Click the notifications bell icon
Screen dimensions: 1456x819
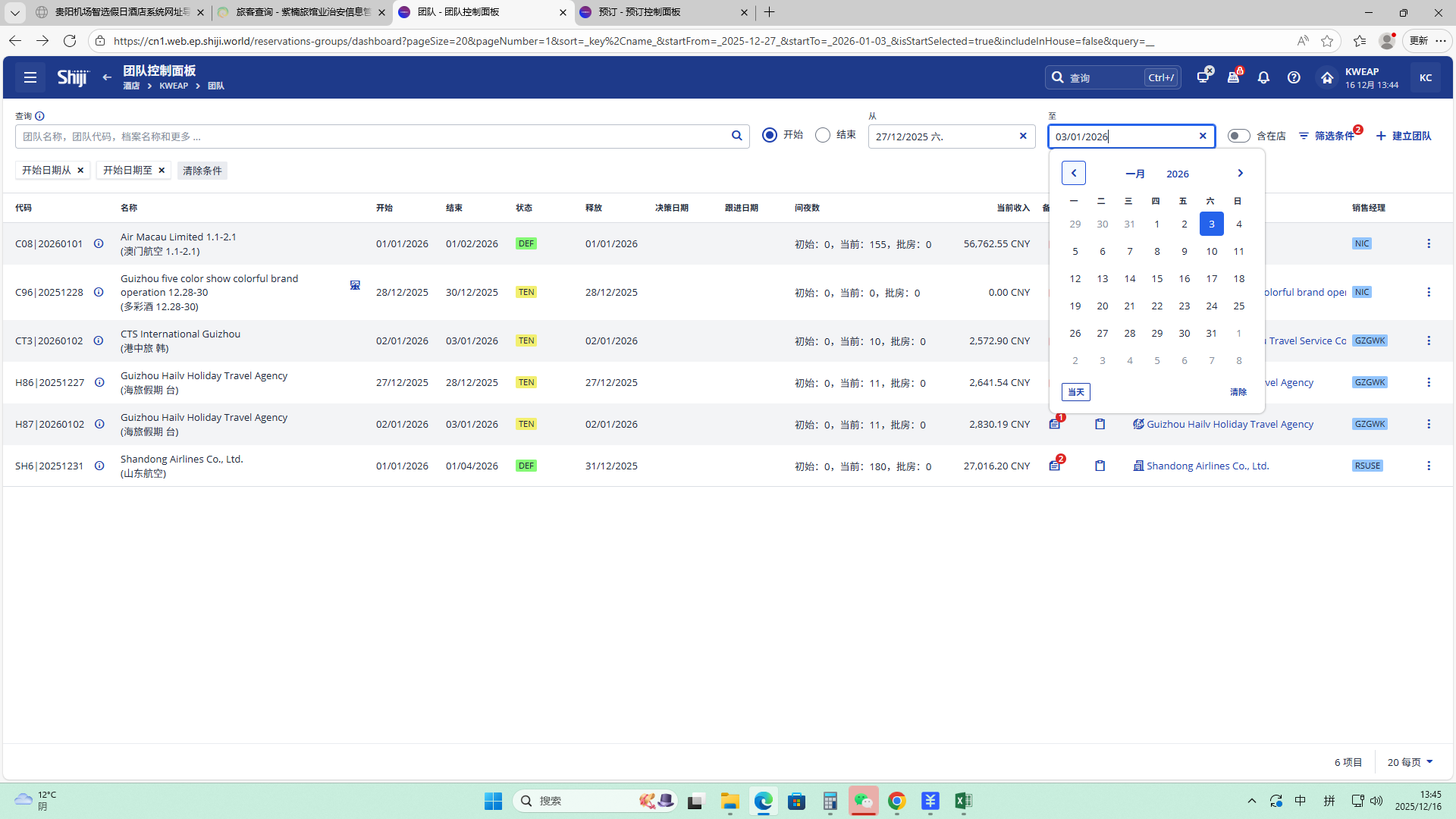coord(1263,77)
